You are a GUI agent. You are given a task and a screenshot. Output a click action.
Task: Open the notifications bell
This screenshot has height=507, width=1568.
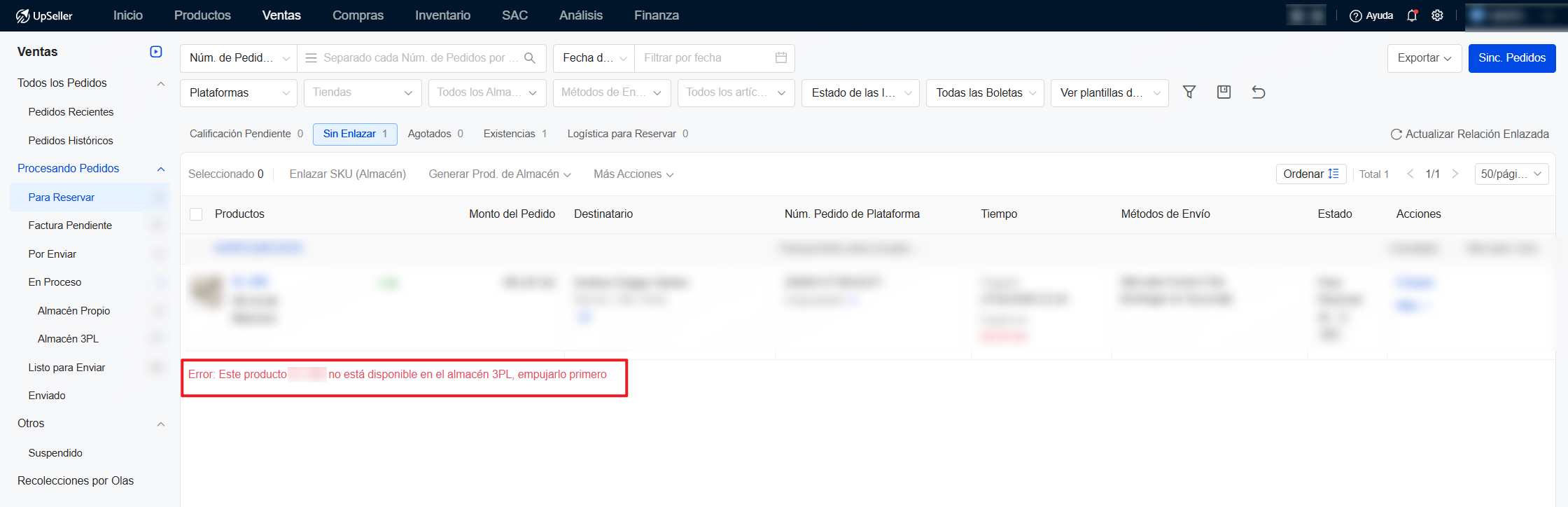[x=1412, y=15]
